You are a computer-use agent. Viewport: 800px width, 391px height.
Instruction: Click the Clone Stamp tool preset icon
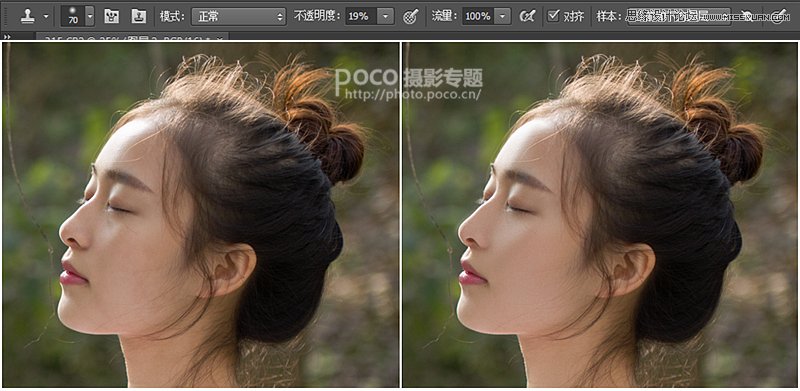pos(27,16)
